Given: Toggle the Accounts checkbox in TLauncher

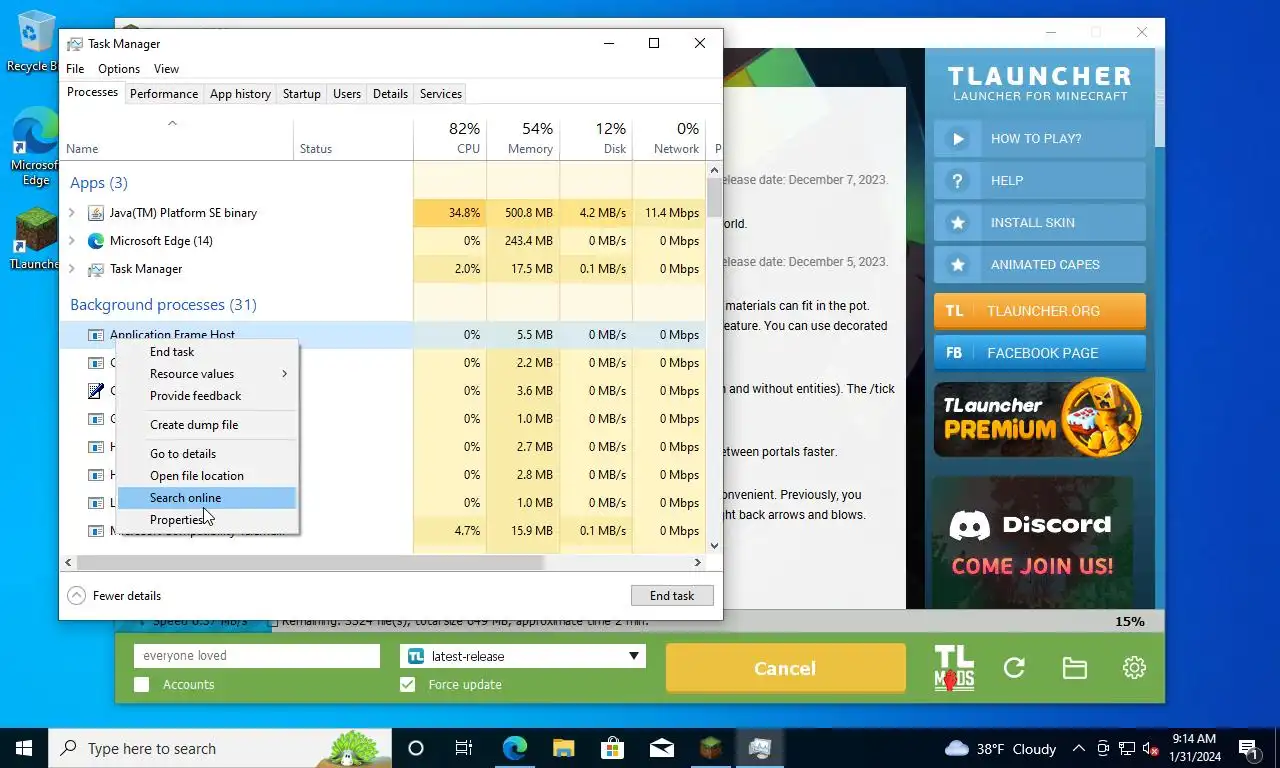Looking at the screenshot, I should pyautogui.click(x=142, y=685).
